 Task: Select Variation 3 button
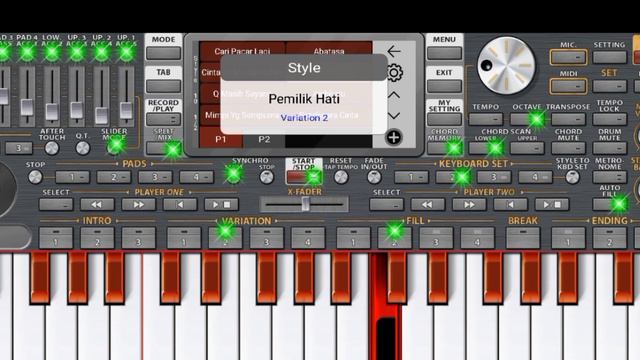pos(267,238)
